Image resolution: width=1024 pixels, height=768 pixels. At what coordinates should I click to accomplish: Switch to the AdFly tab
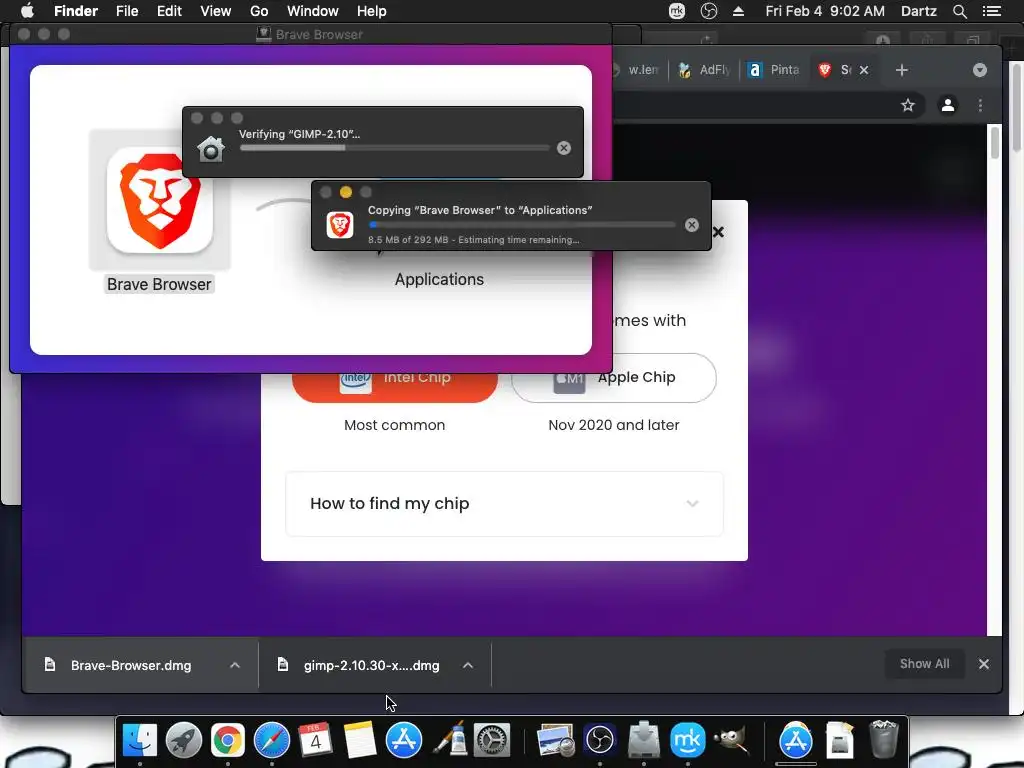tap(704, 70)
